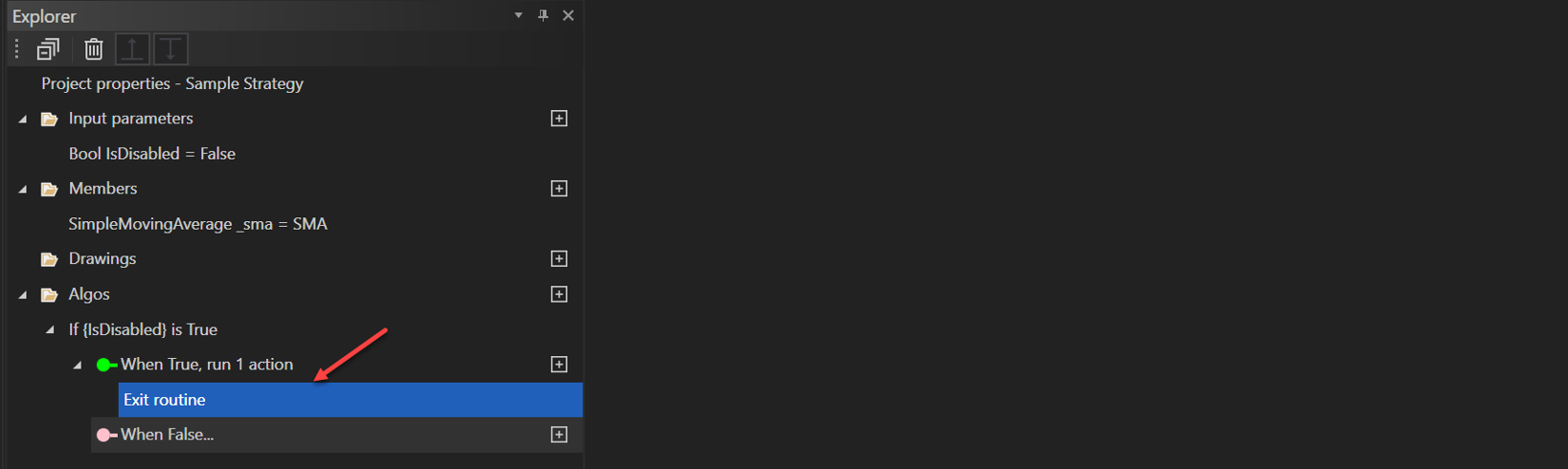Screen dimensions: 1568x469
Task: Click plus icon in the Members row
Action: coord(559,189)
